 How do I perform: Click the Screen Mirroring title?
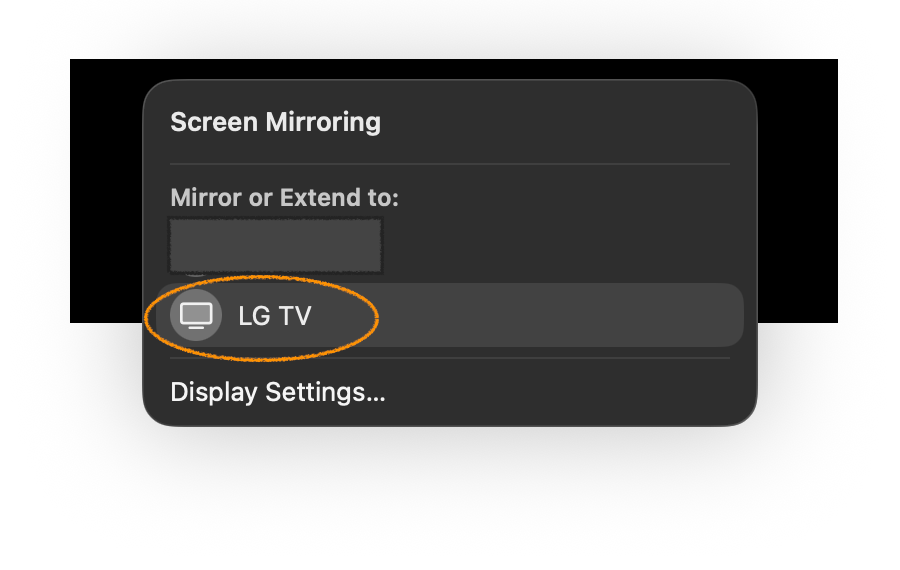click(x=275, y=123)
